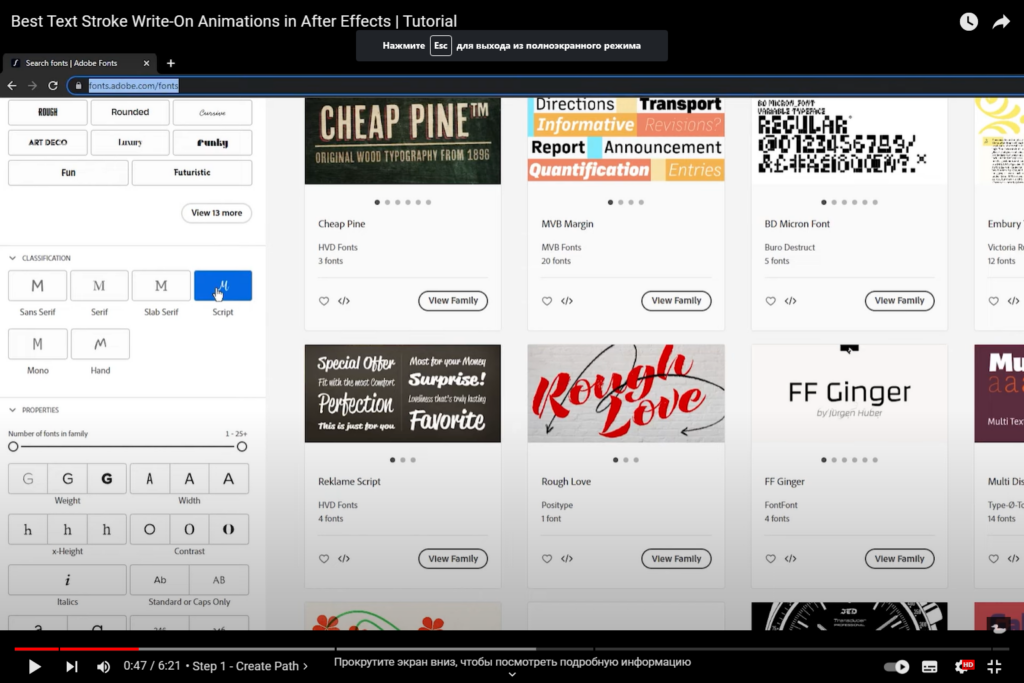
Task: Adjust the right handle of fonts-in-family slider
Action: (242, 447)
